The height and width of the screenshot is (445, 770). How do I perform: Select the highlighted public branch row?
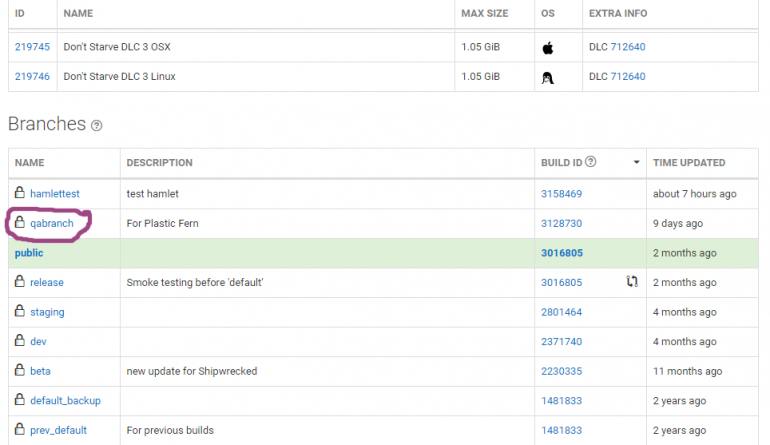[383, 253]
